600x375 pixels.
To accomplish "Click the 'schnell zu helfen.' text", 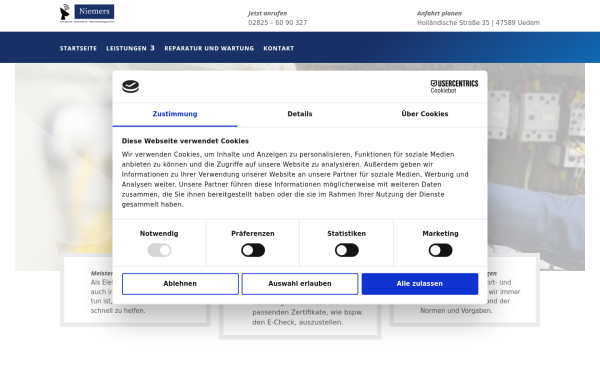I will 118,311.
